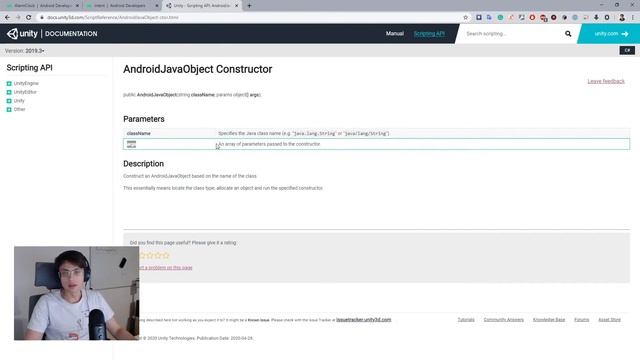Expand the Other tree node
The width and height of the screenshot is (640, 360).
pos(9,109)
